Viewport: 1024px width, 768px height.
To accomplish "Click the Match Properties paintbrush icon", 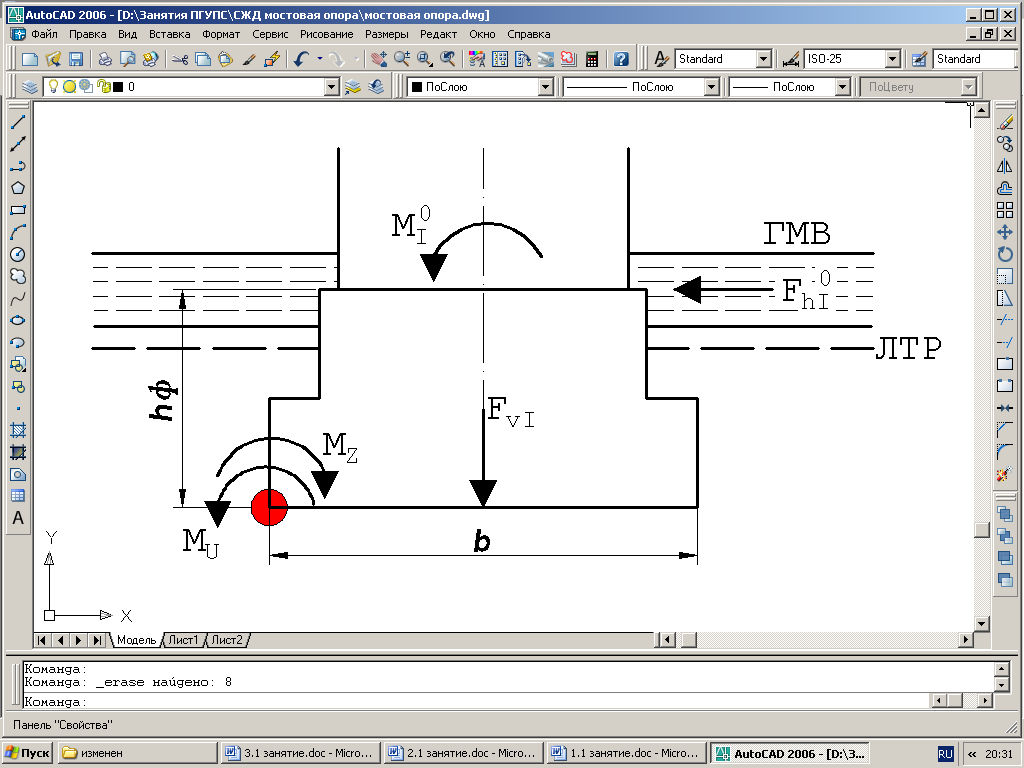I will (249, 59).
